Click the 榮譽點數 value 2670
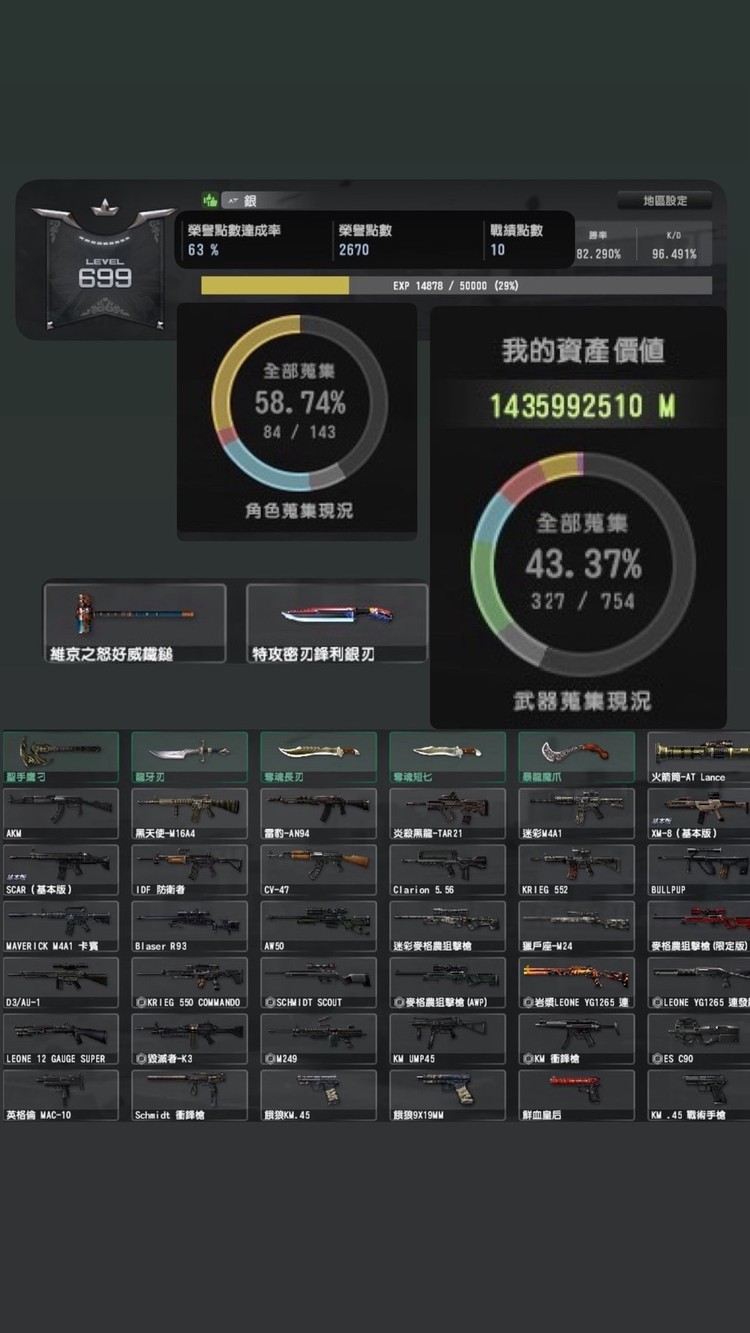This screenshot has height=1333, width=750. pyautogui.click(x=354, y=250)
